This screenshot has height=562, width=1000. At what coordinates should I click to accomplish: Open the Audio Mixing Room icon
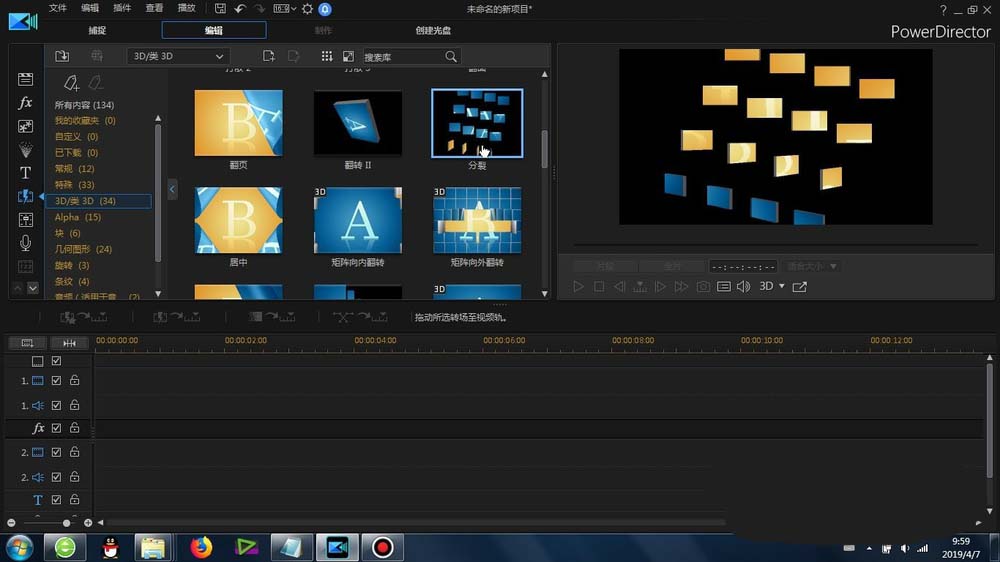pyautogui.click(x=26, y=220)
